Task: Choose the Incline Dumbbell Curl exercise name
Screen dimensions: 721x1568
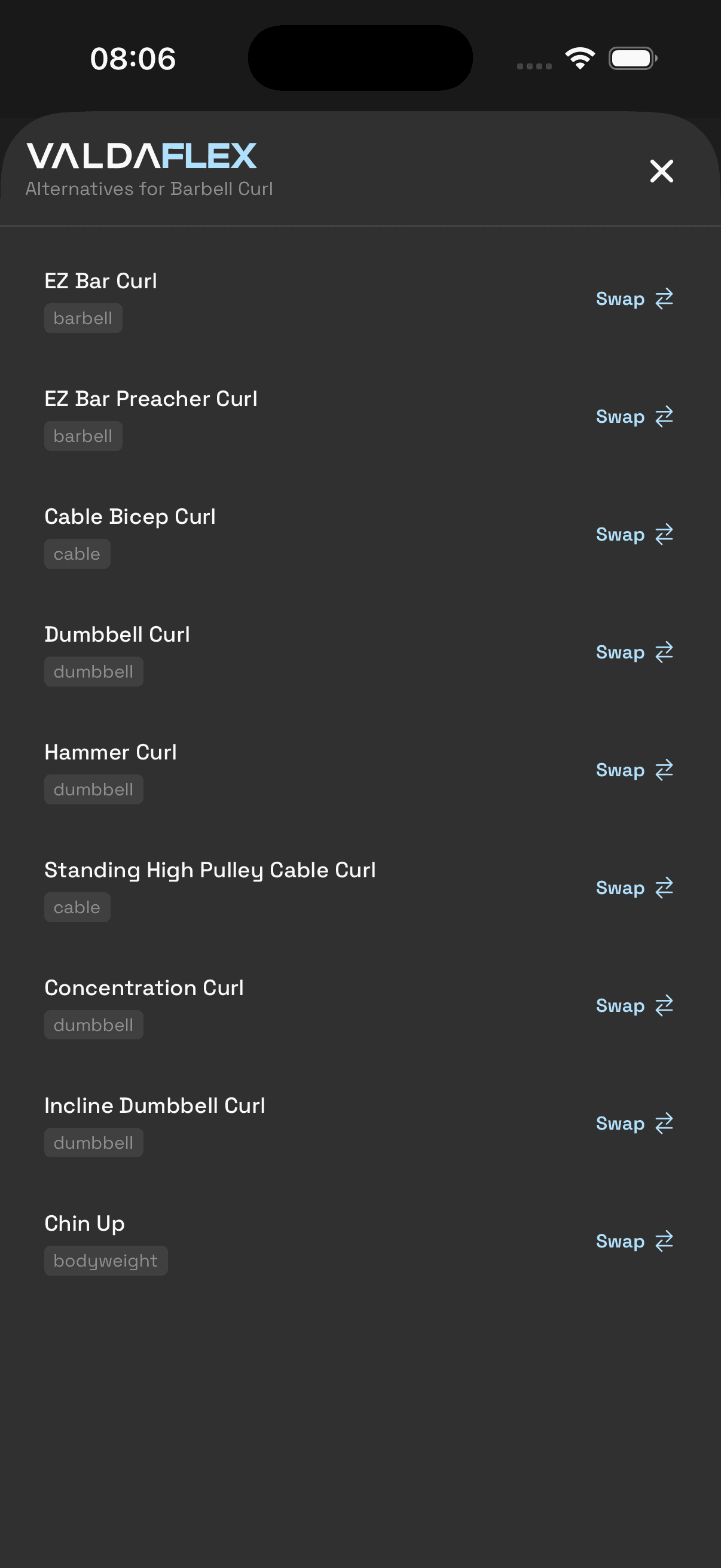Action: [155, 1105]
